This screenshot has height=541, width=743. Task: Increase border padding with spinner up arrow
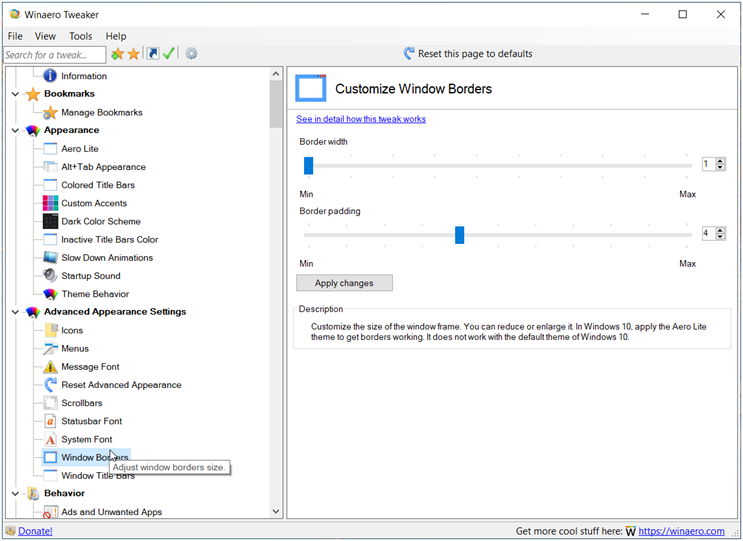pos(720,230)
